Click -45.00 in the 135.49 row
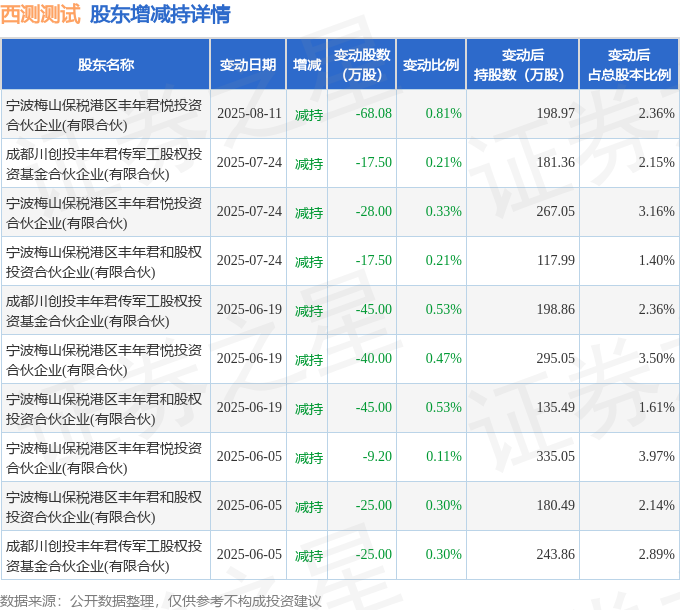 coord(373,408)
